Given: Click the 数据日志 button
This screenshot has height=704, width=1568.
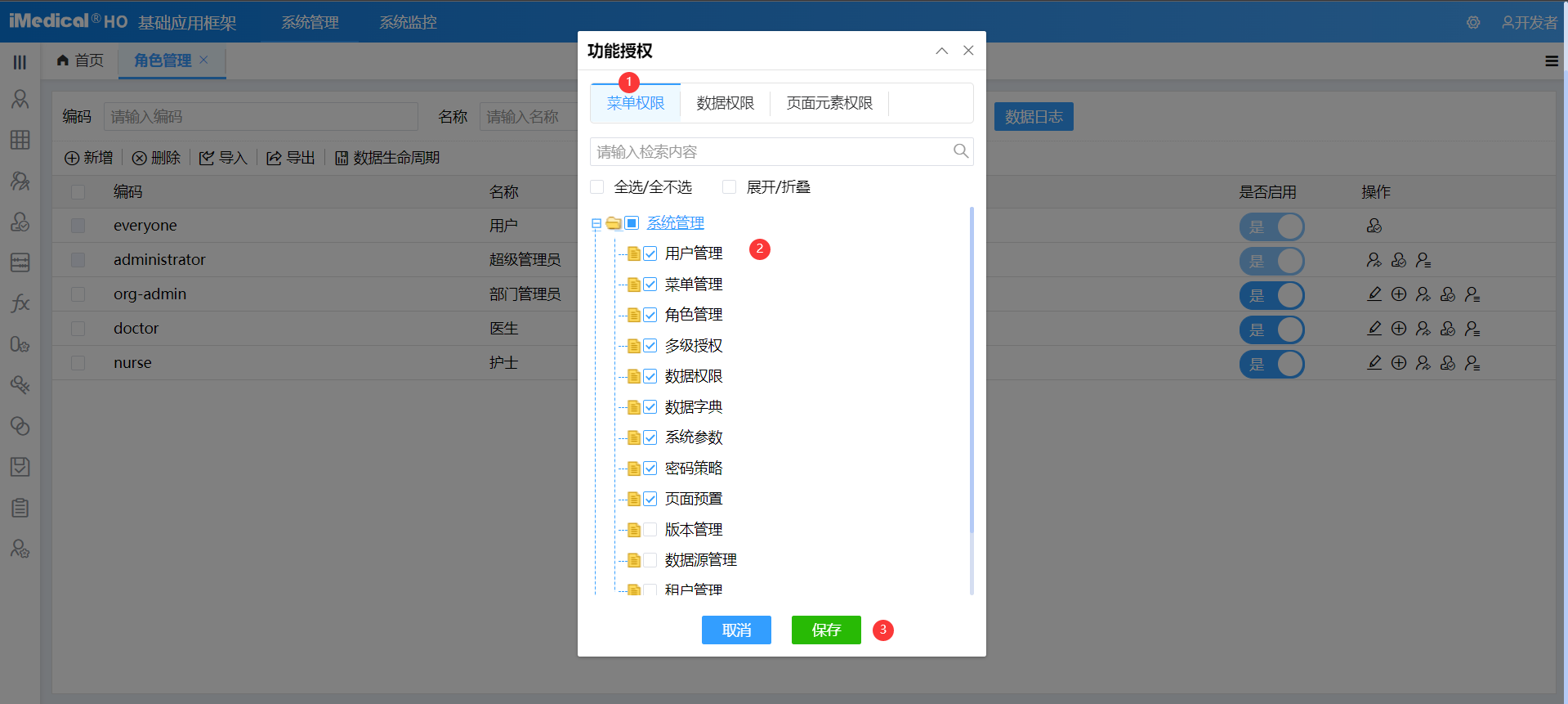Looking at the screenshot, I should pyautogui.click(x=1034, y=117).
